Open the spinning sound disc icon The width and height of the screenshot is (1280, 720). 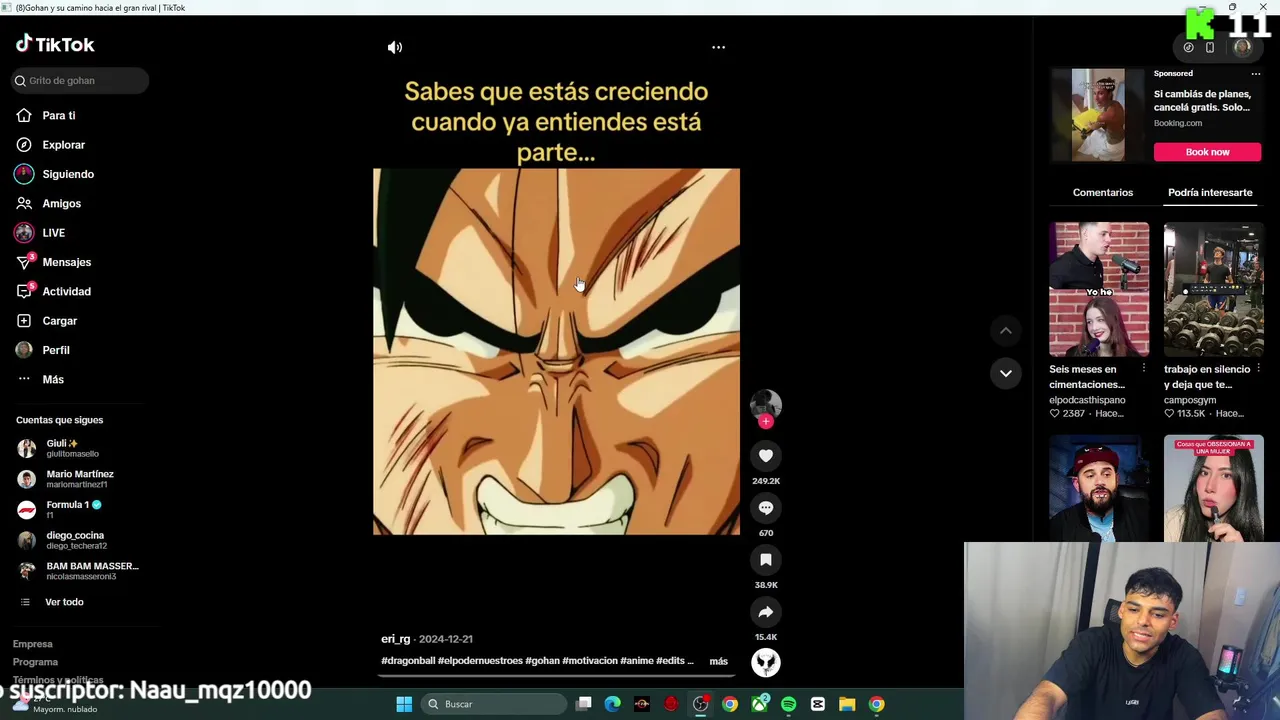(766, 662)
